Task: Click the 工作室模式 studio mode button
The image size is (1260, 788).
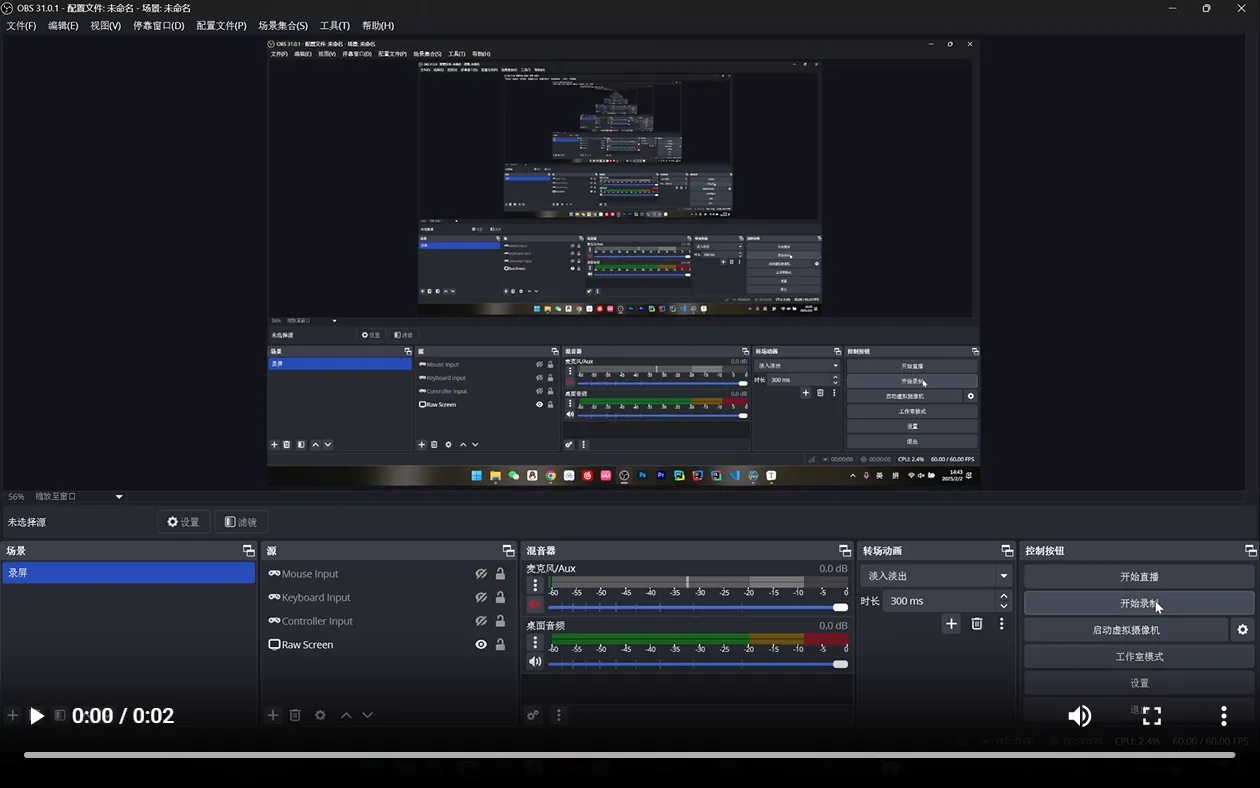Action: click(x=1139, y=657)
